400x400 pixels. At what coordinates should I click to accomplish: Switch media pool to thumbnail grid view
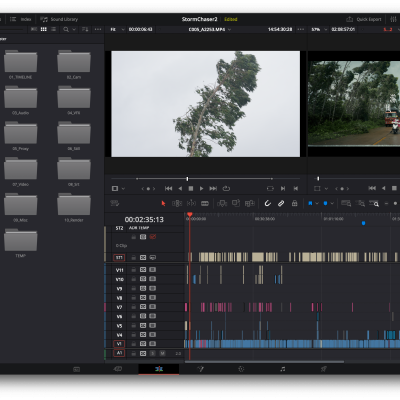(x=44, y=29)
